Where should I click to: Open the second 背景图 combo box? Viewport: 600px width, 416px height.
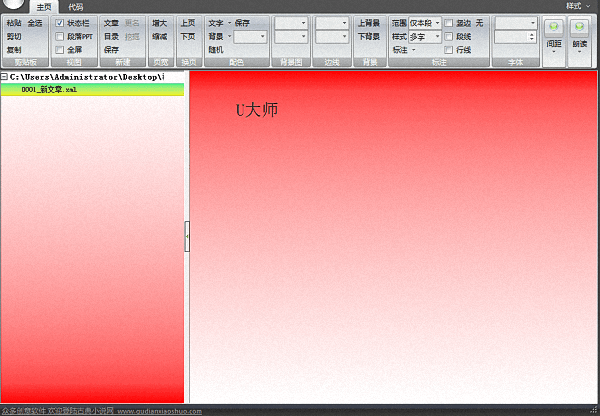[291, 37]
